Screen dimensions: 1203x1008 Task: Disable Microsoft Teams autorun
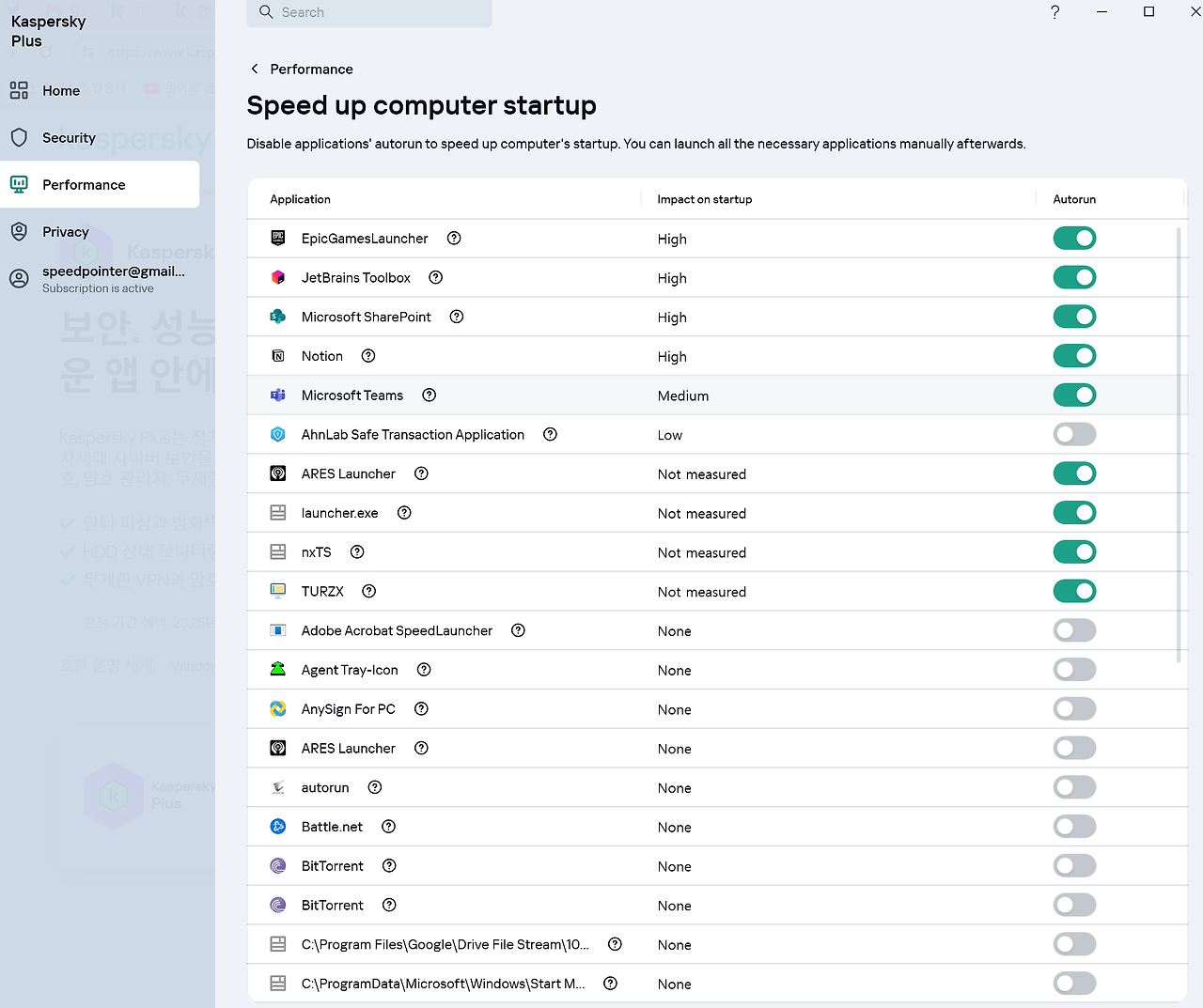click(x=1074, y=395)
